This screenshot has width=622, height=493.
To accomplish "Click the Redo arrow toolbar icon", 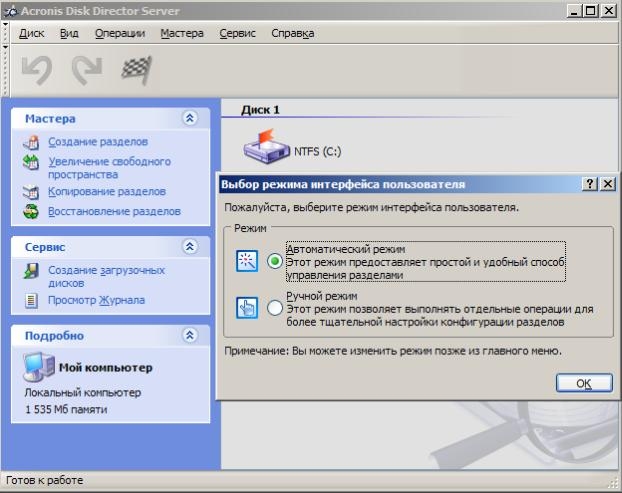I will (x=87, y=70).
